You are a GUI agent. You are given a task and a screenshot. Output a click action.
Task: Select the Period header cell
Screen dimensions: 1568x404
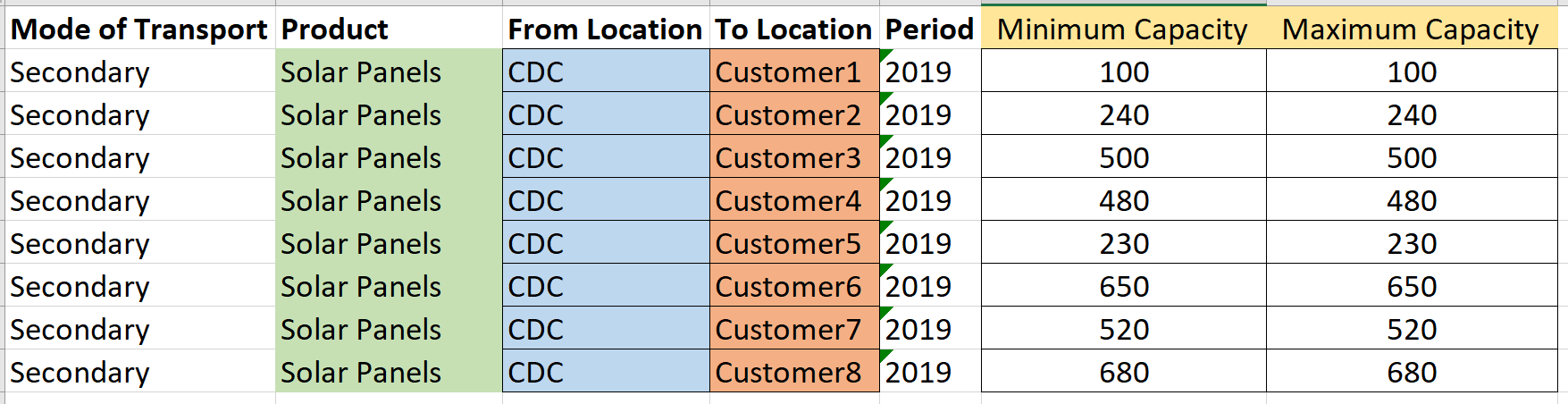[x=930, y=29]
